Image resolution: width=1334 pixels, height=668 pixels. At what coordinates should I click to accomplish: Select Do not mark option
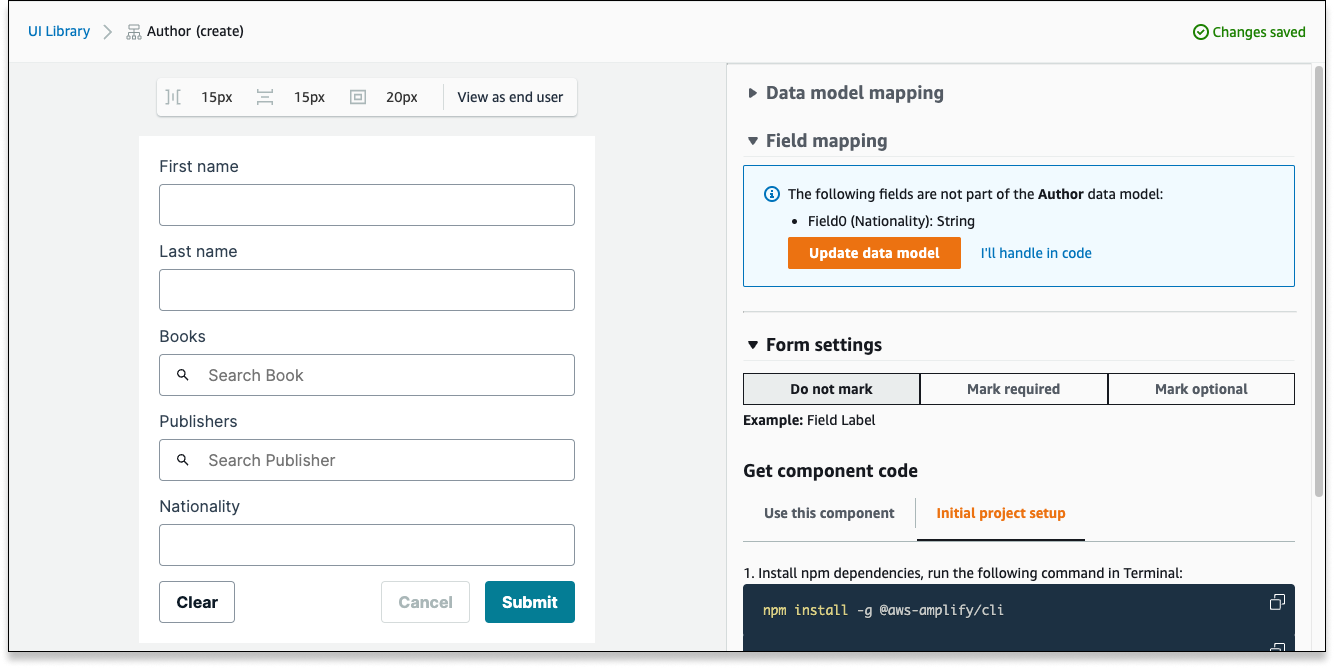tap(831, 389)
